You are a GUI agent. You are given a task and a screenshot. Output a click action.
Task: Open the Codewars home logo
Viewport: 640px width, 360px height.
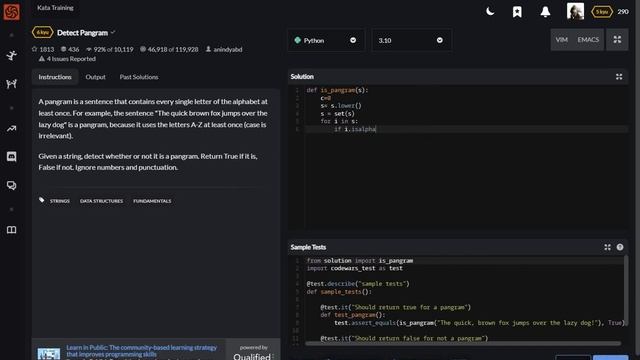[x=11, y=11]
